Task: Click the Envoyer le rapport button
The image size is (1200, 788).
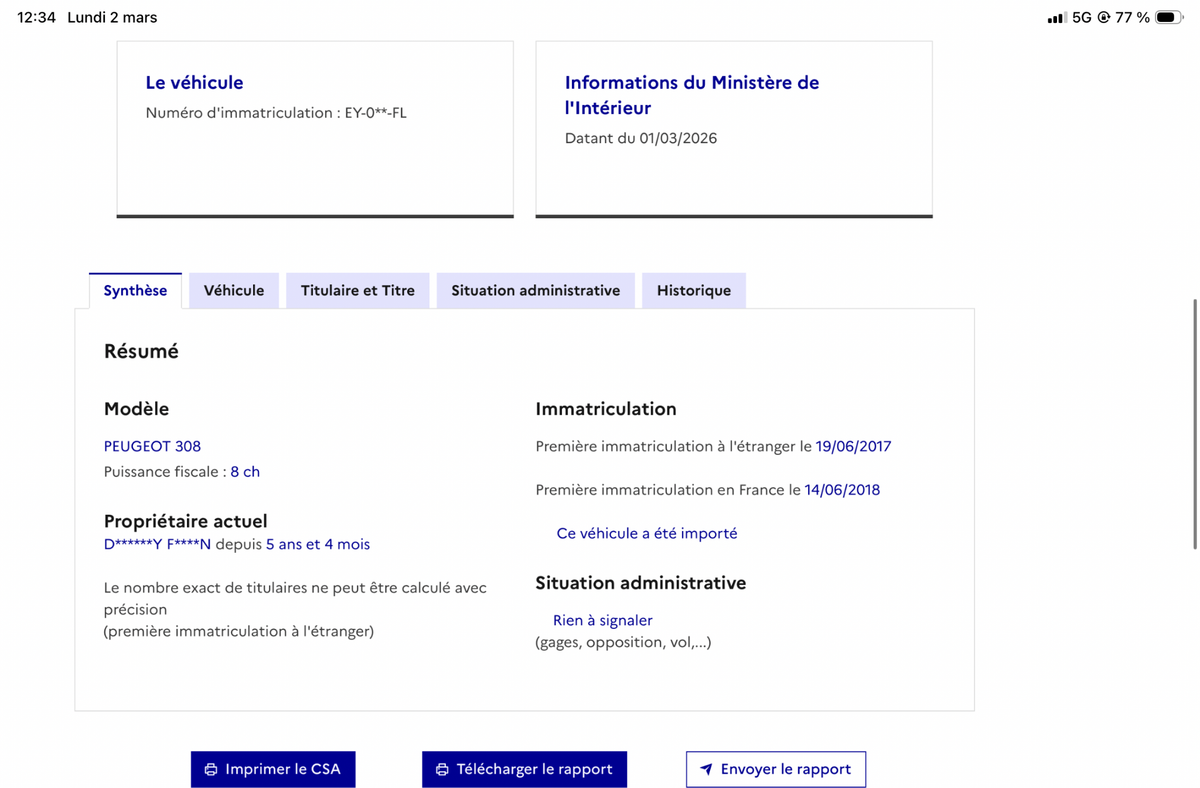Action: tap(776, 769)
